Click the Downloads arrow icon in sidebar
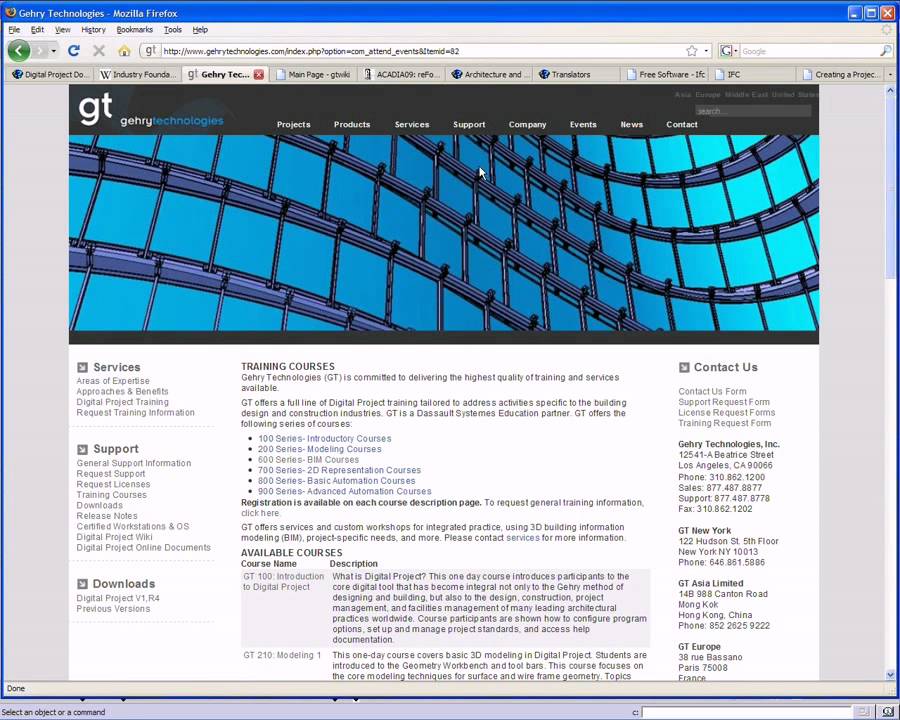This screenshot has height=720, width=900. tap(82, 584)
